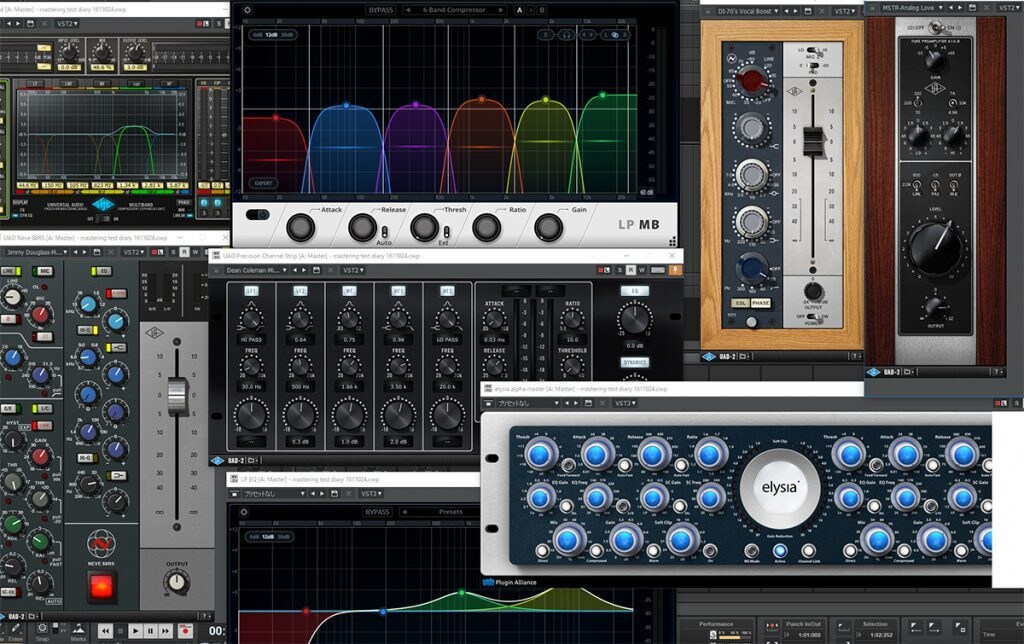Select the Marks tool icon

click(x=78, y=630)
